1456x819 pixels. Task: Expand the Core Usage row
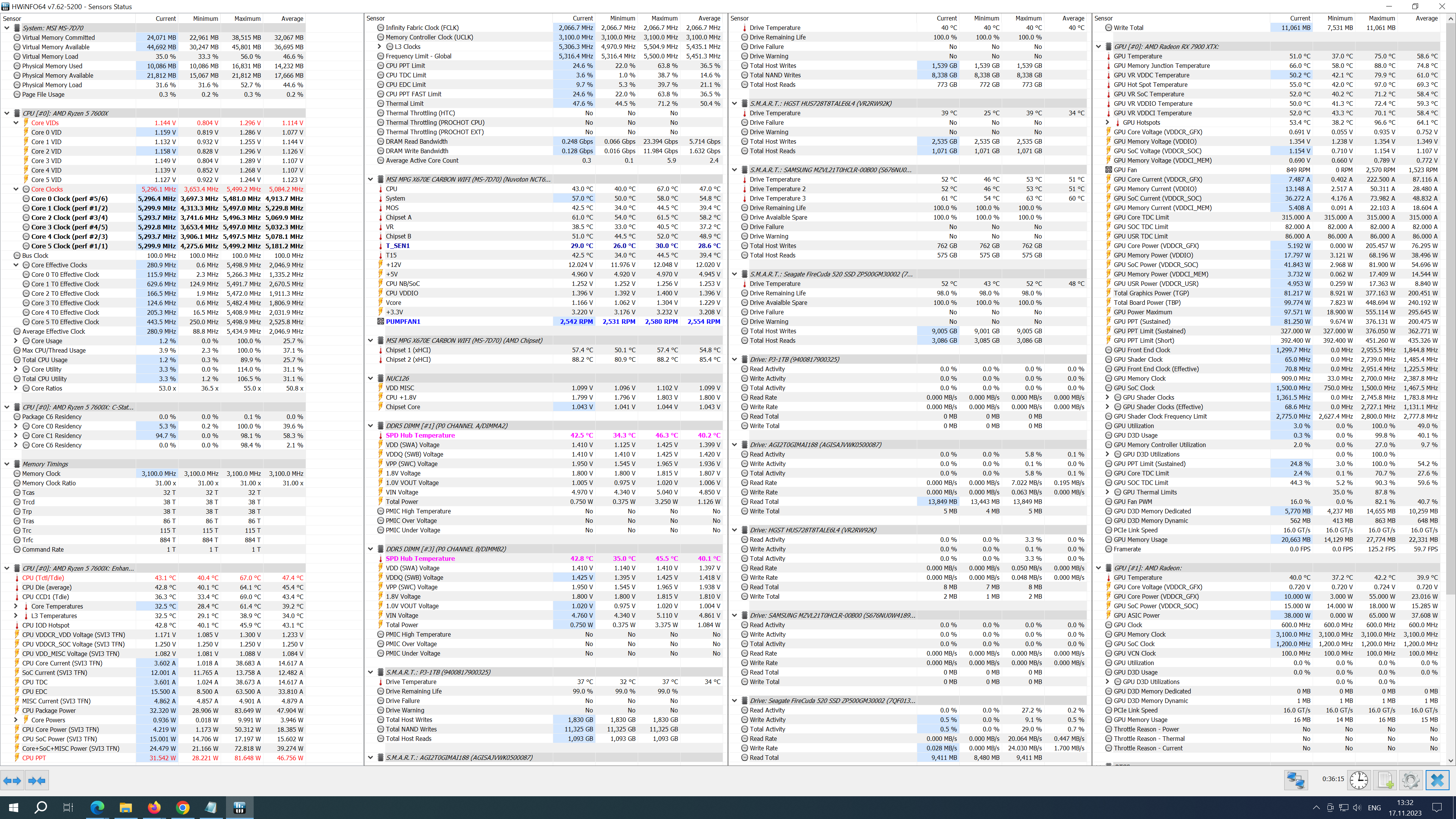(x=16, y=341)
